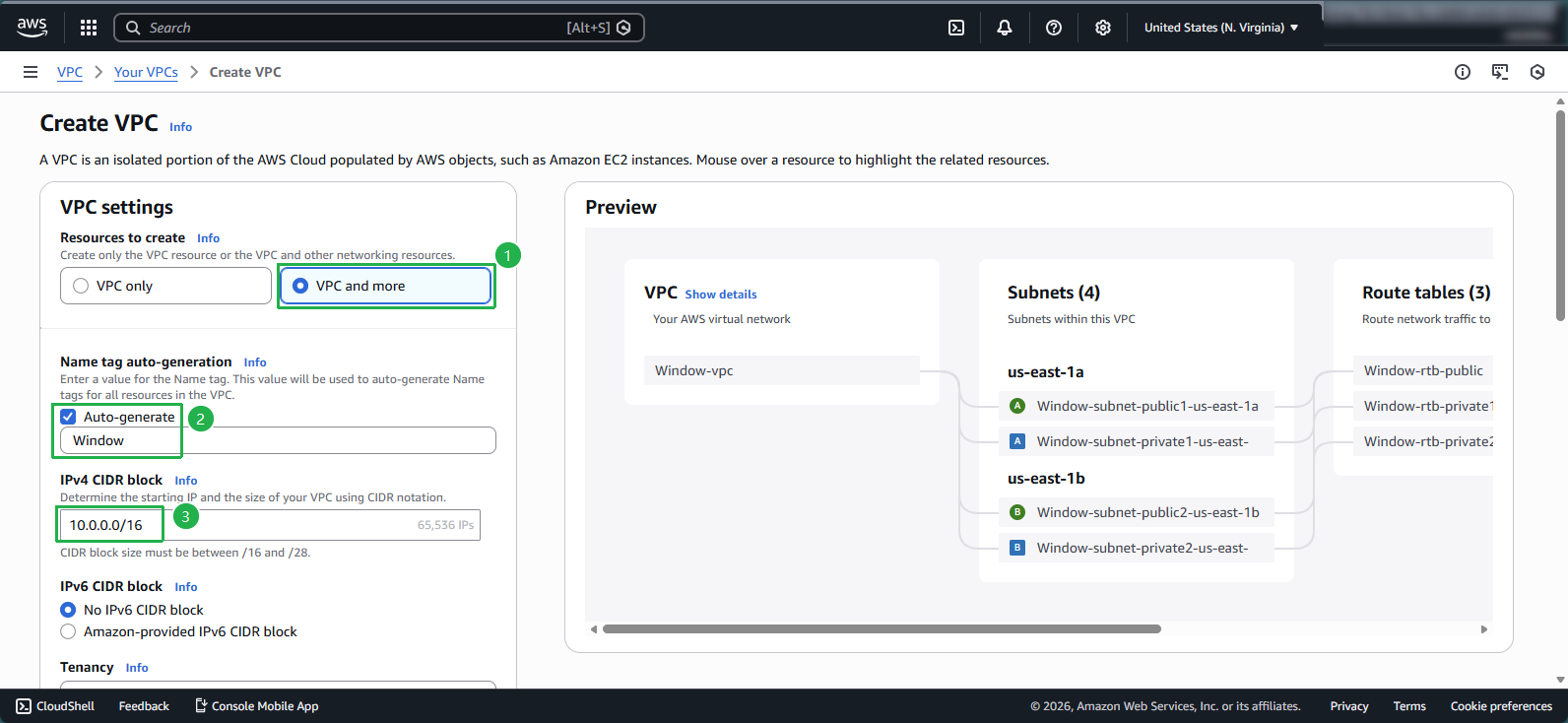
Task: Click the blue A badge of private1 subnet
Action: point(1017,441)
